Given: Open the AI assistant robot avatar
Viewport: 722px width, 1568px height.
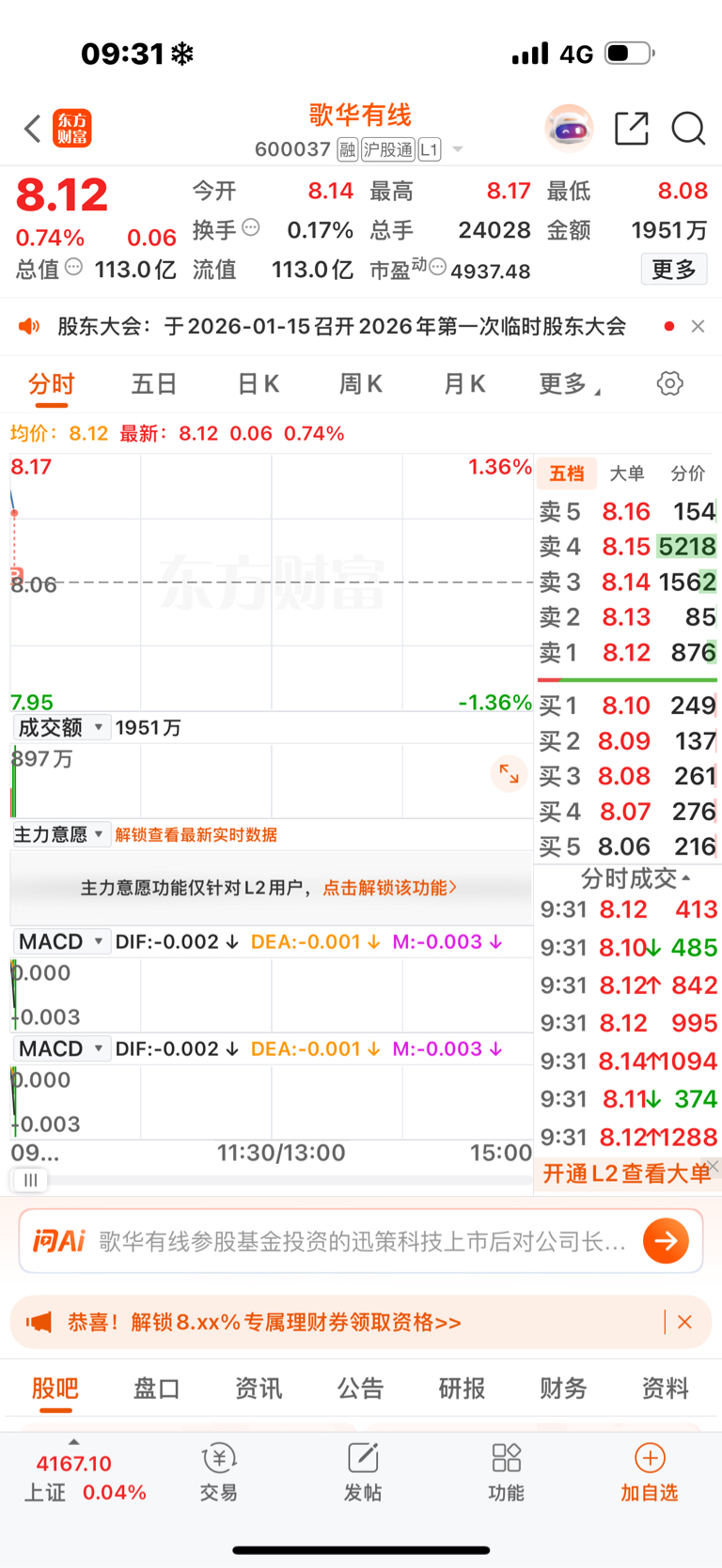Looking at the screenshot, I should click(x=569, y=128).
